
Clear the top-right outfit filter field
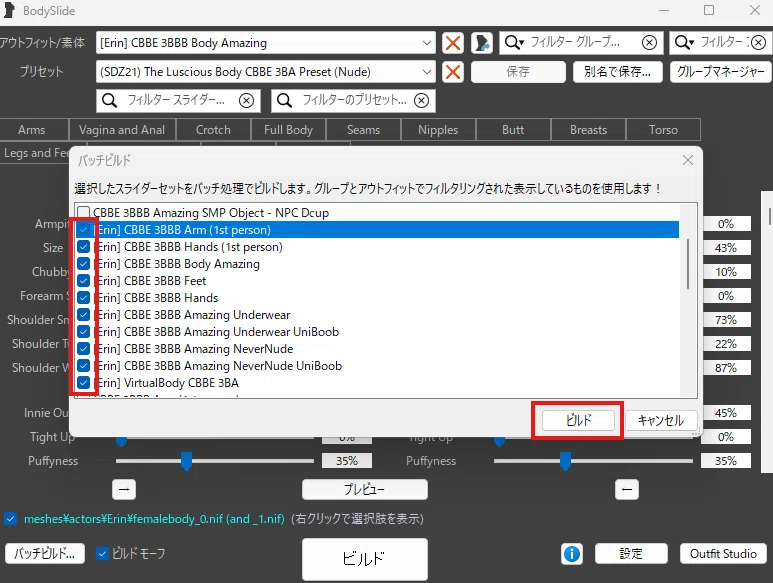(759, 43)
